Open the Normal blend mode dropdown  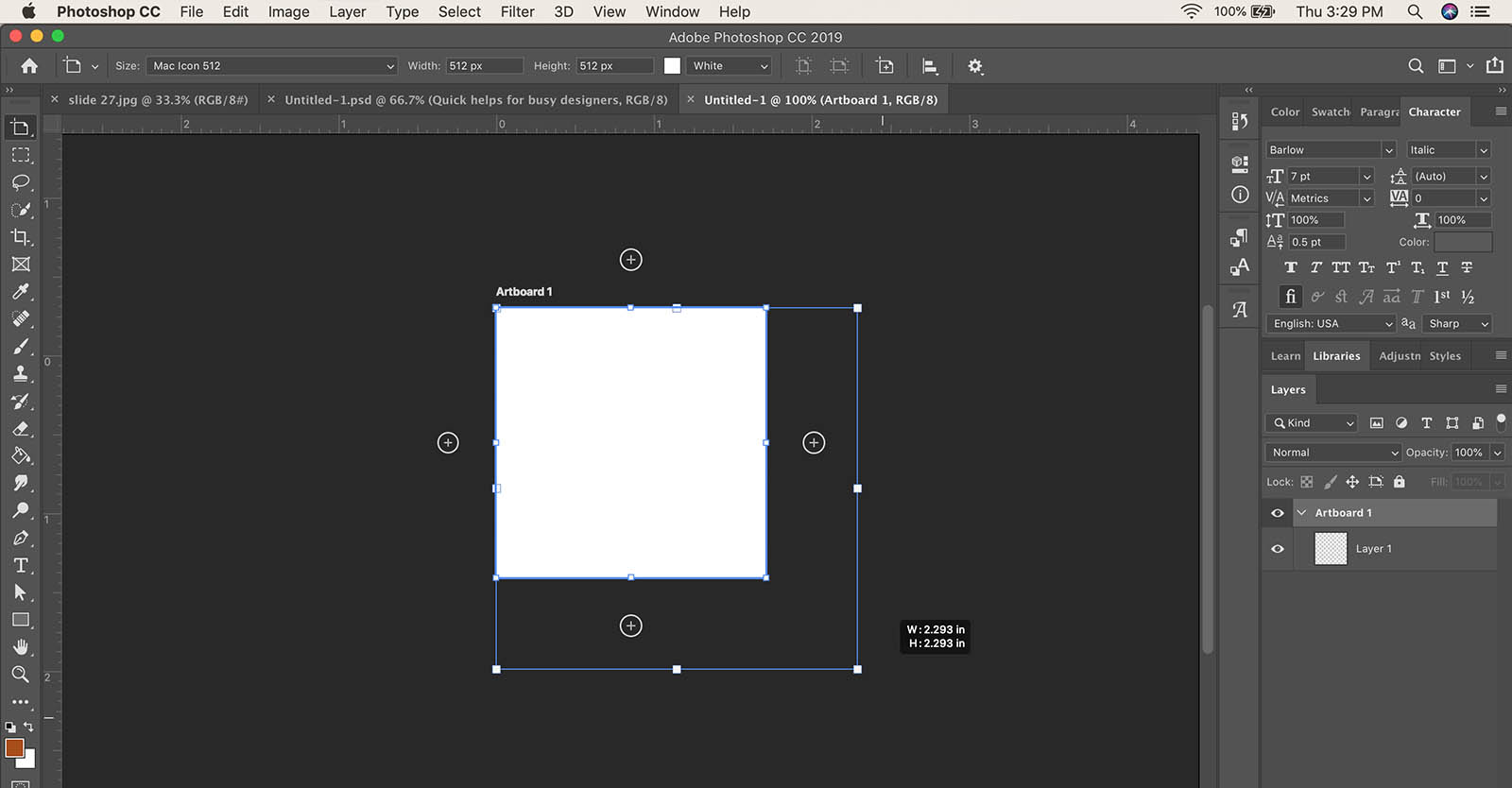(1332, 453)
